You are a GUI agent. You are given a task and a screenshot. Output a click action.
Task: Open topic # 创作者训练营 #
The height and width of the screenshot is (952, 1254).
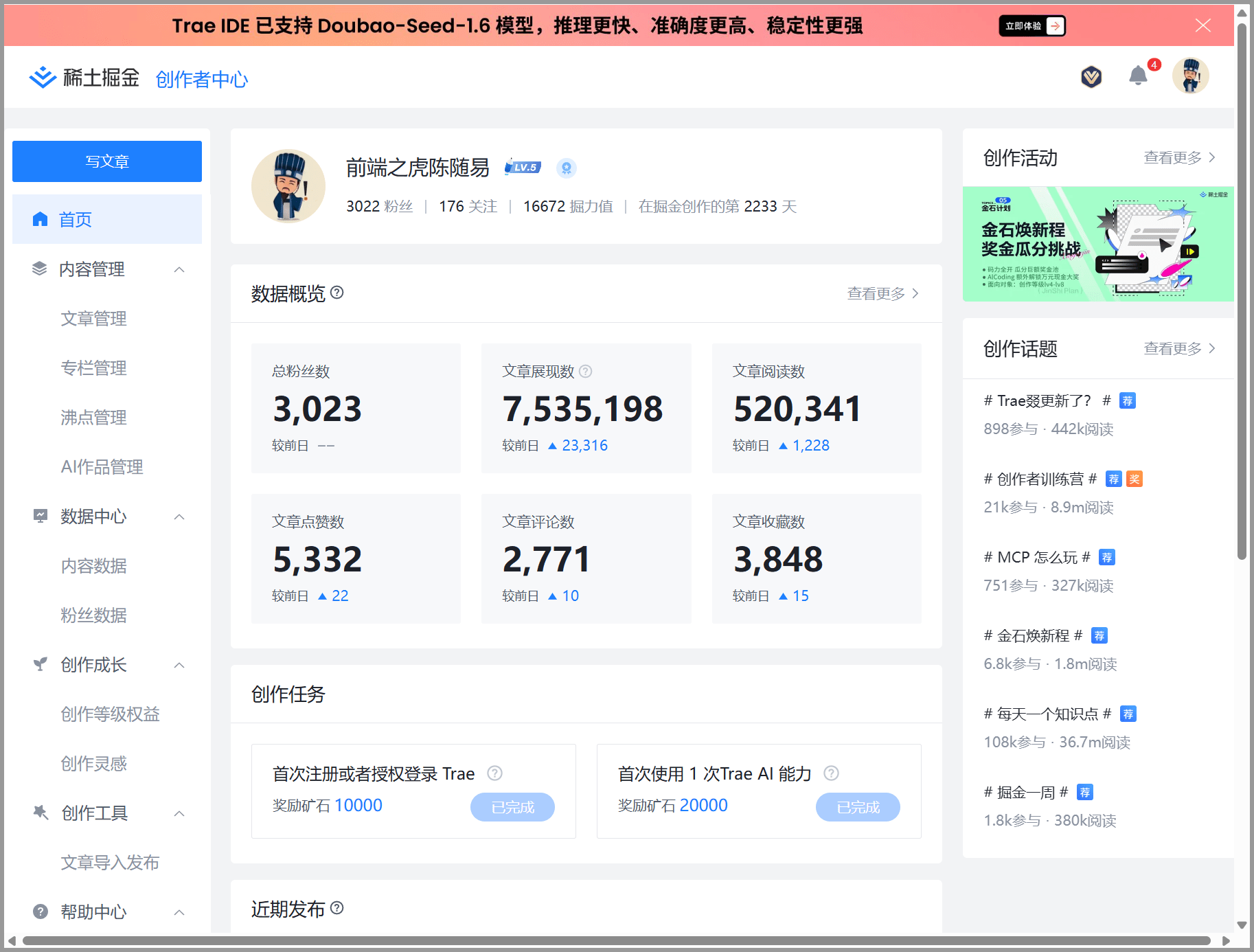[1040, 479]
